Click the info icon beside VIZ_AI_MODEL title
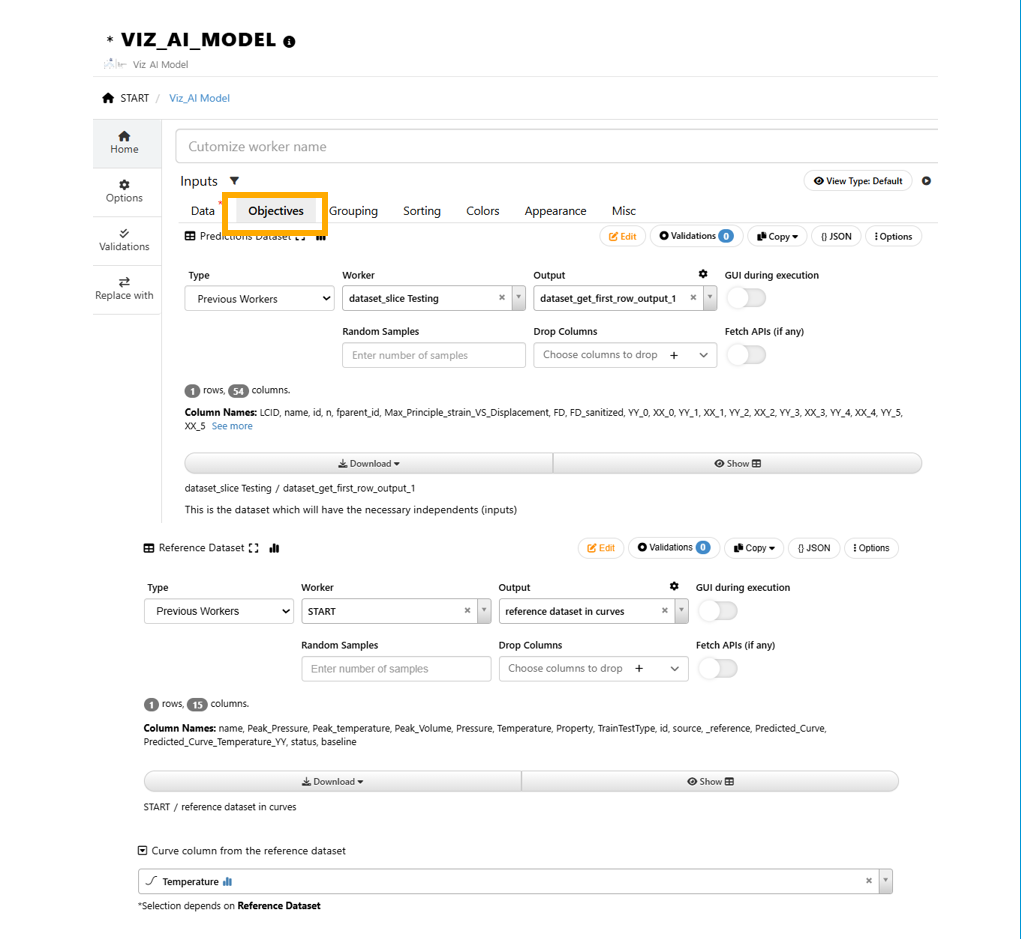The image size is (1021, 939). tap(289, 42)
